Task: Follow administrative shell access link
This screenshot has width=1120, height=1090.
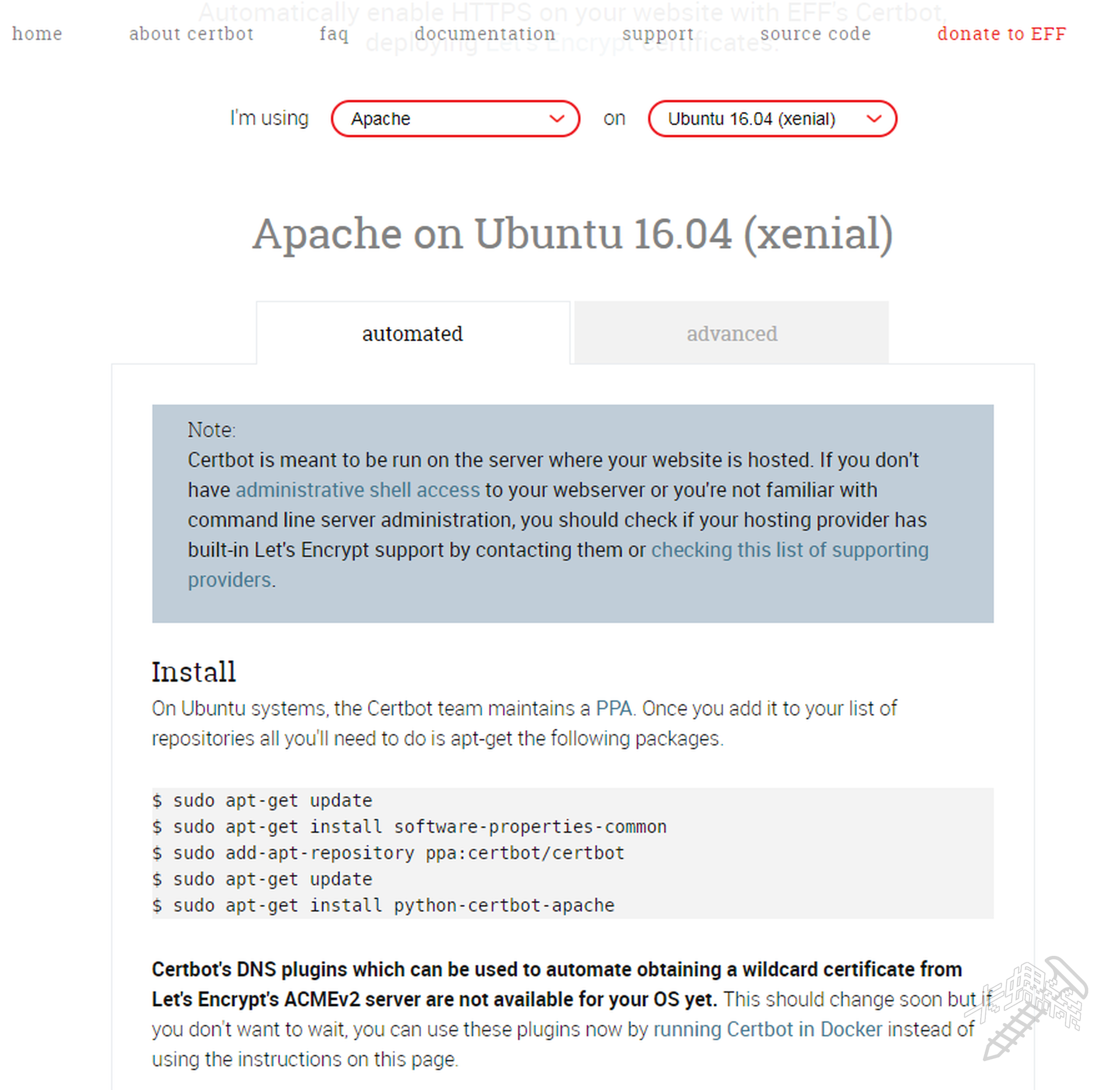Action: click(x=358, y=490)
